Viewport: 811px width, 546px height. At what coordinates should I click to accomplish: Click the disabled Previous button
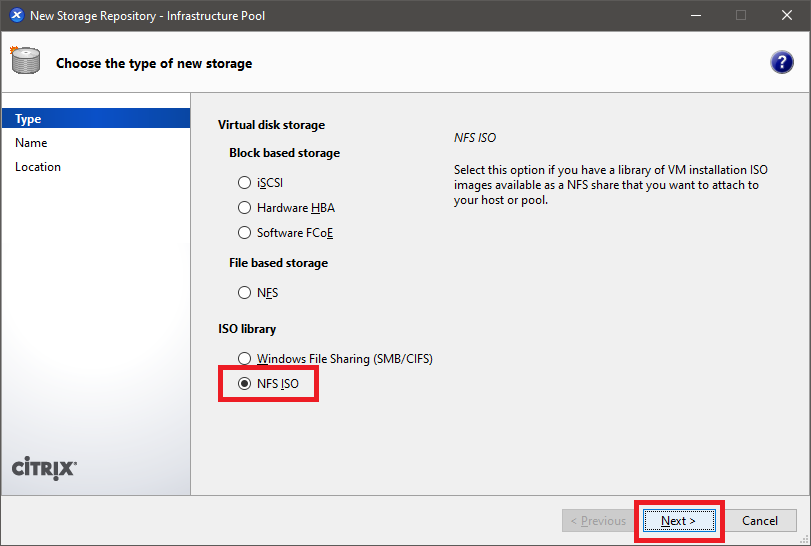click(x=598, y=520)
